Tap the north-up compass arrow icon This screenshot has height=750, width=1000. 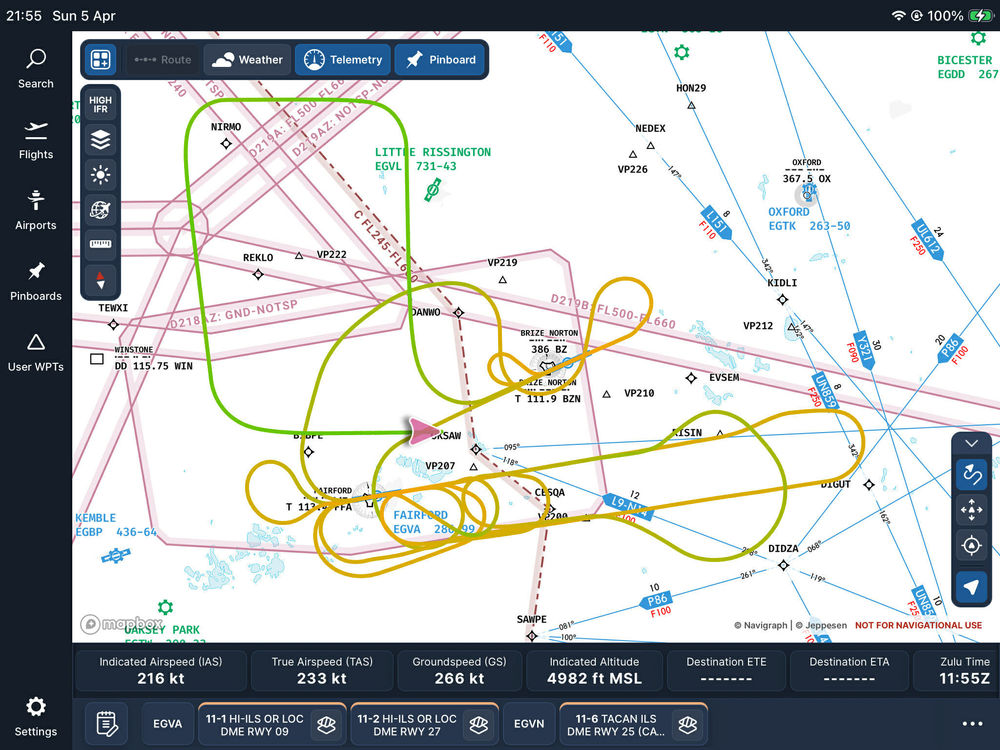100,280
